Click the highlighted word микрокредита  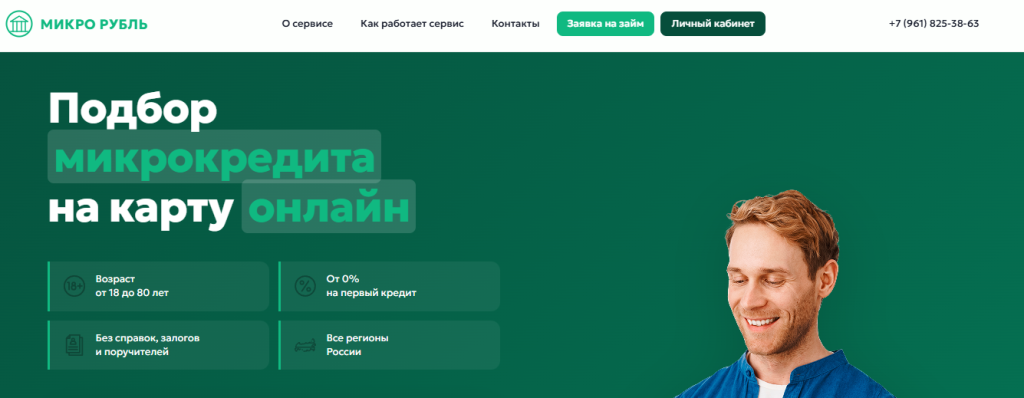[x=214, y=157]
